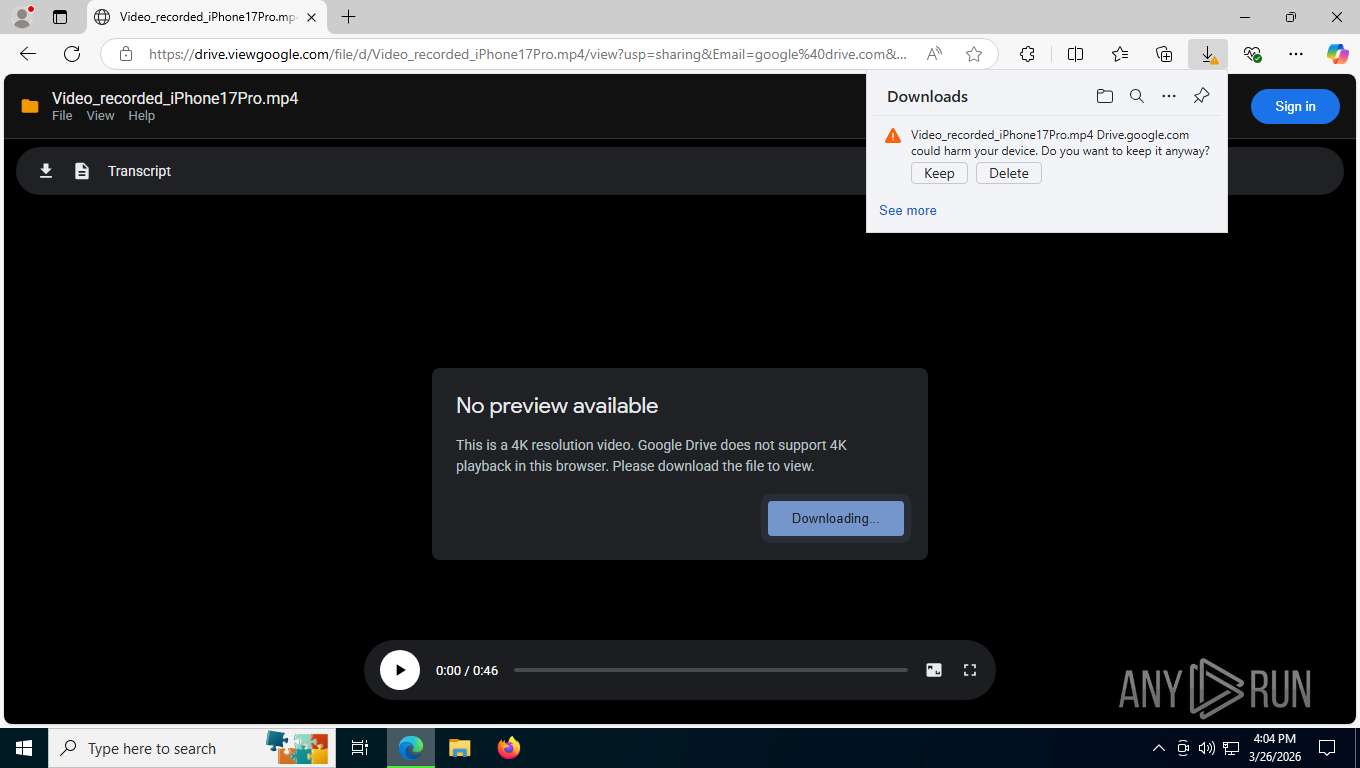Open browser Extensions puzzle icon
This screenshot has width=1360, height=768.
pyautogui.click(x=1027, y=54)
